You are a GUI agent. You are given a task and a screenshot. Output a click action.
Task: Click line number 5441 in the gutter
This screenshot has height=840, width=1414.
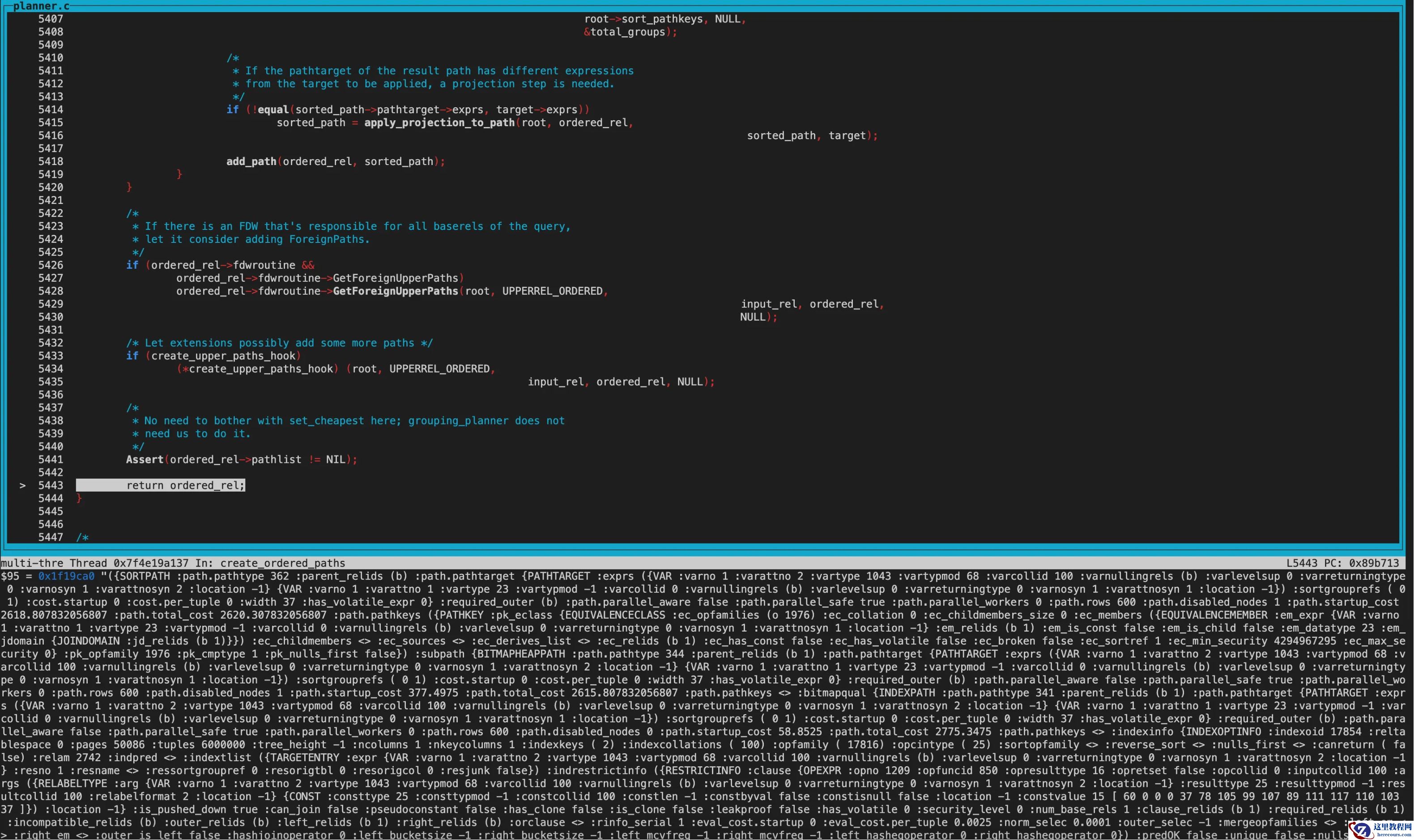(x=51, y=459)
